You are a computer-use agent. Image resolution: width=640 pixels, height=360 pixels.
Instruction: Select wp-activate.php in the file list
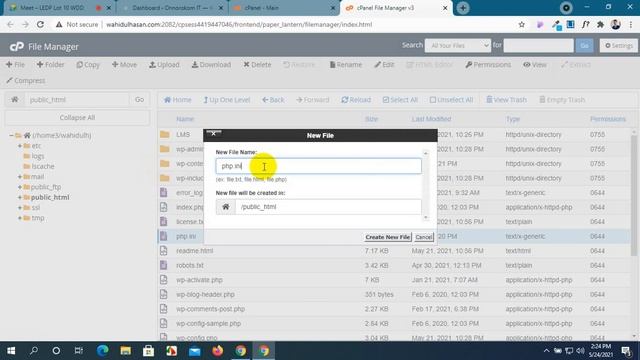(x=199, y=280)
